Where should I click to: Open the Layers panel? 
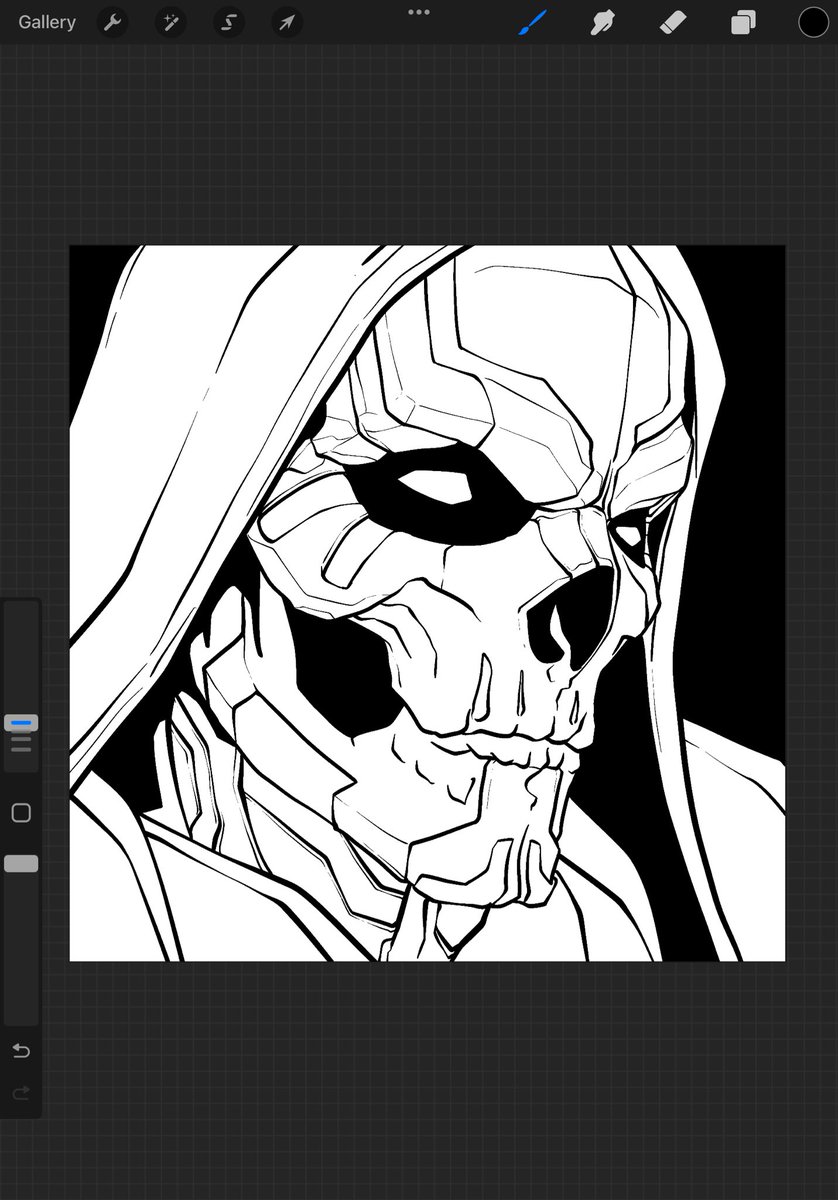coord(743,22)
